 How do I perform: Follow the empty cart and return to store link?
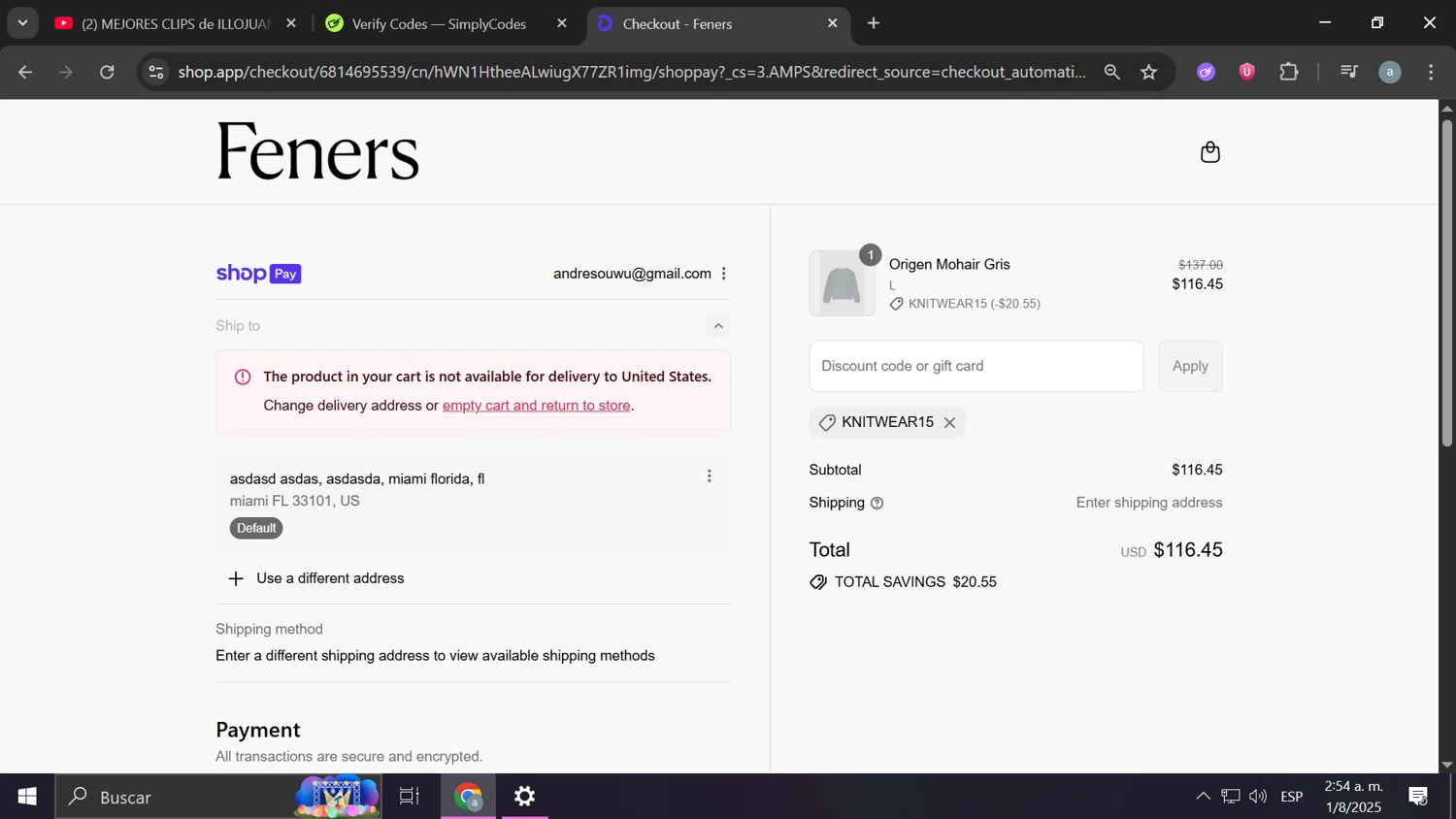537,406
